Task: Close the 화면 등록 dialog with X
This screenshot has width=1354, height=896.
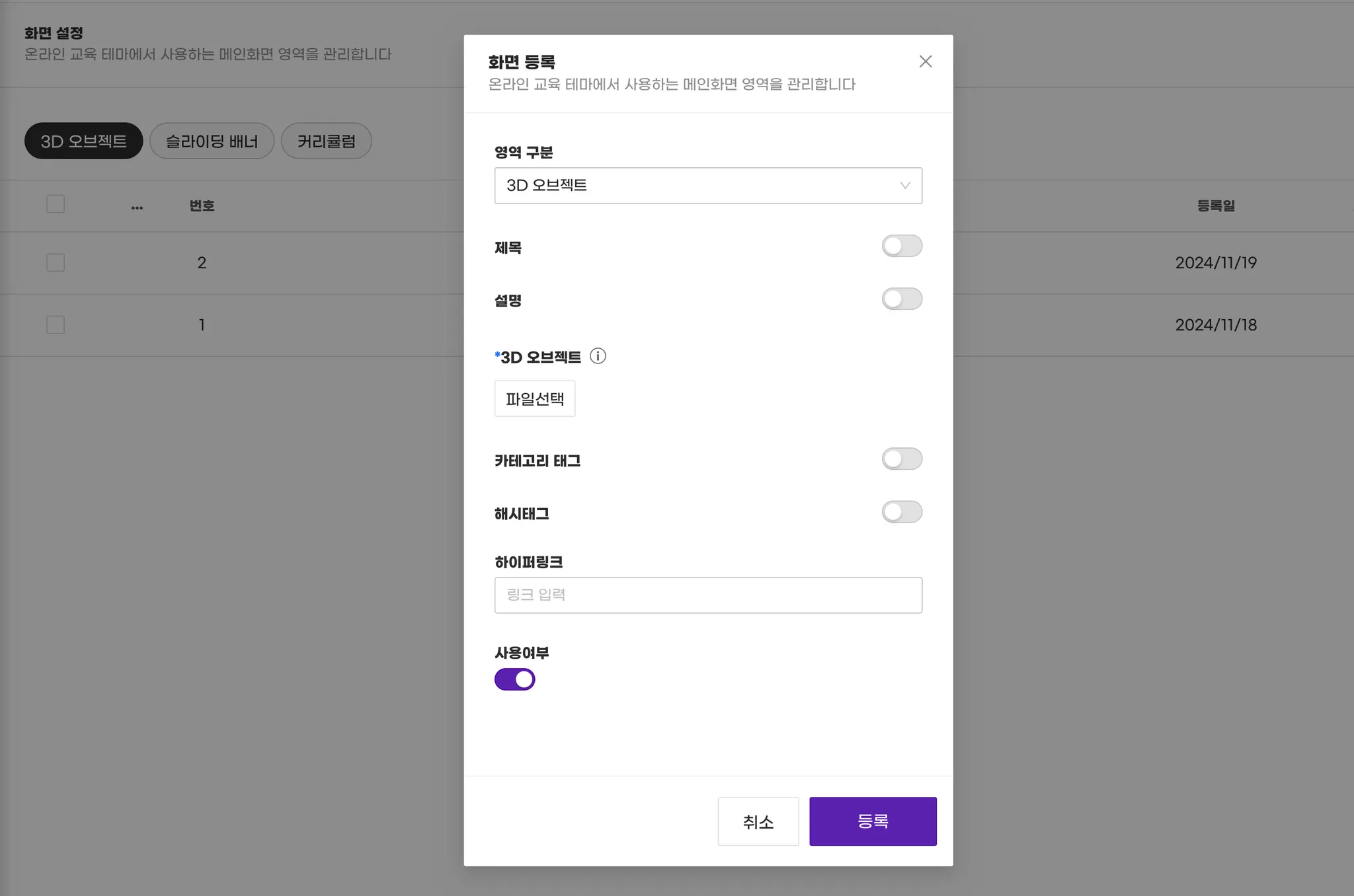Action: tap(925, 61)
